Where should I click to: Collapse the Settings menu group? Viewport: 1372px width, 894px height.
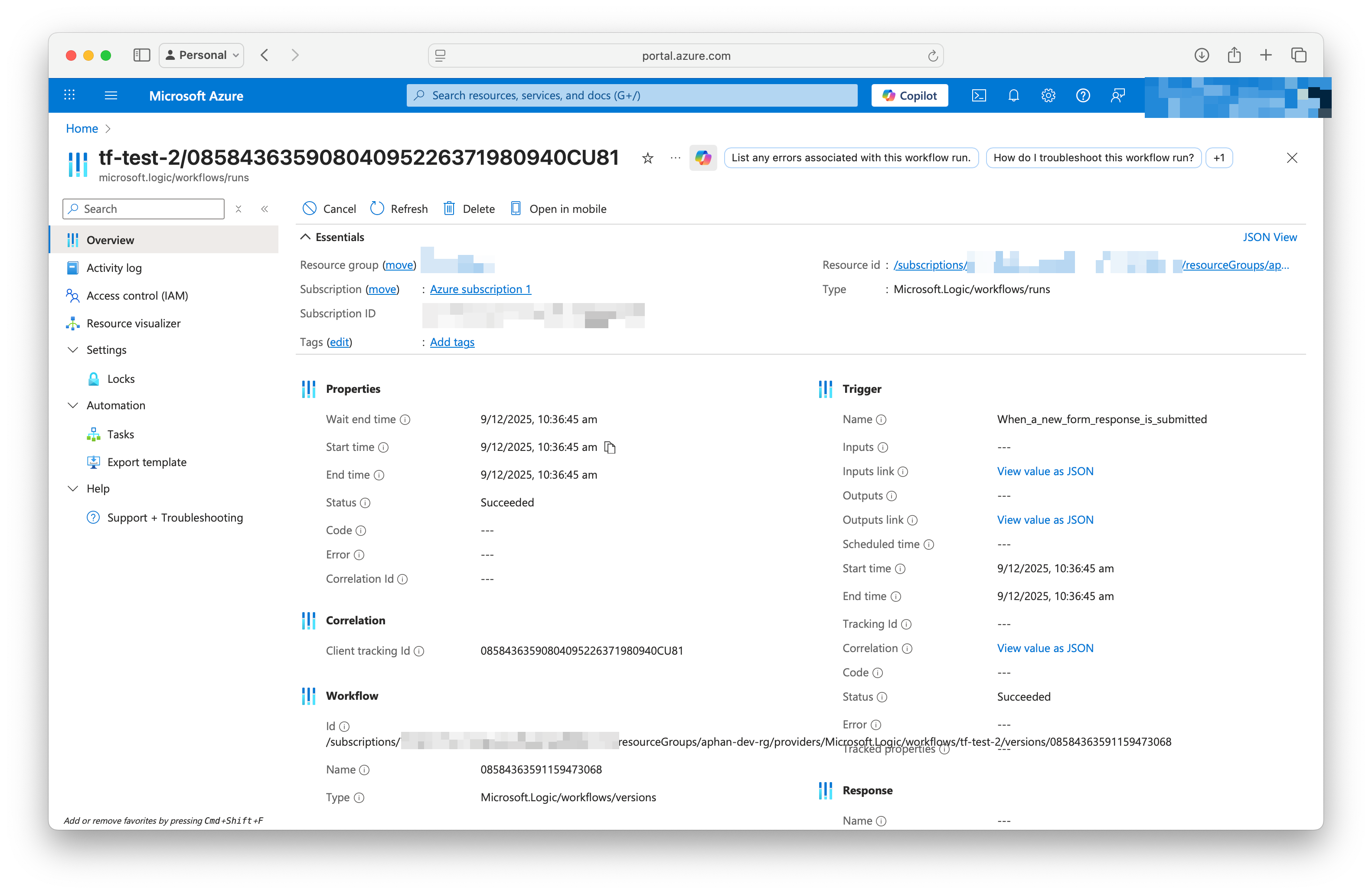[73, 350]
